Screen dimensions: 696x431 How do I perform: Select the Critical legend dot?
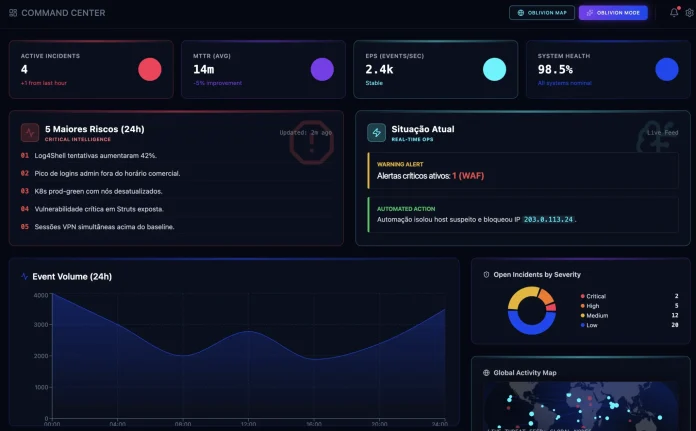point(582,296)
